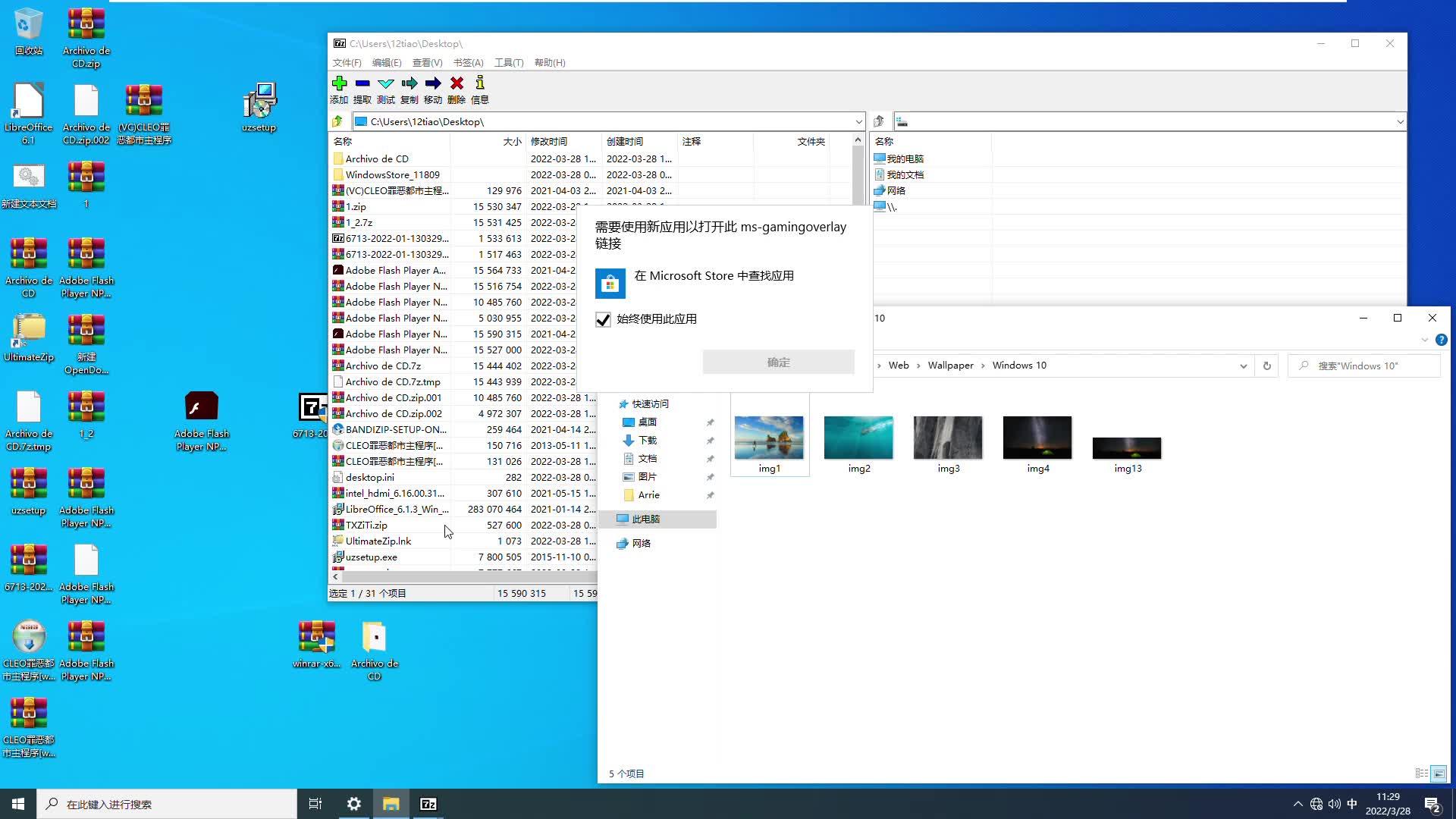This screenshot has width=1456, height=819.
Task: Click the Delete (red X) toolbar icon
Action: [456, 83]
